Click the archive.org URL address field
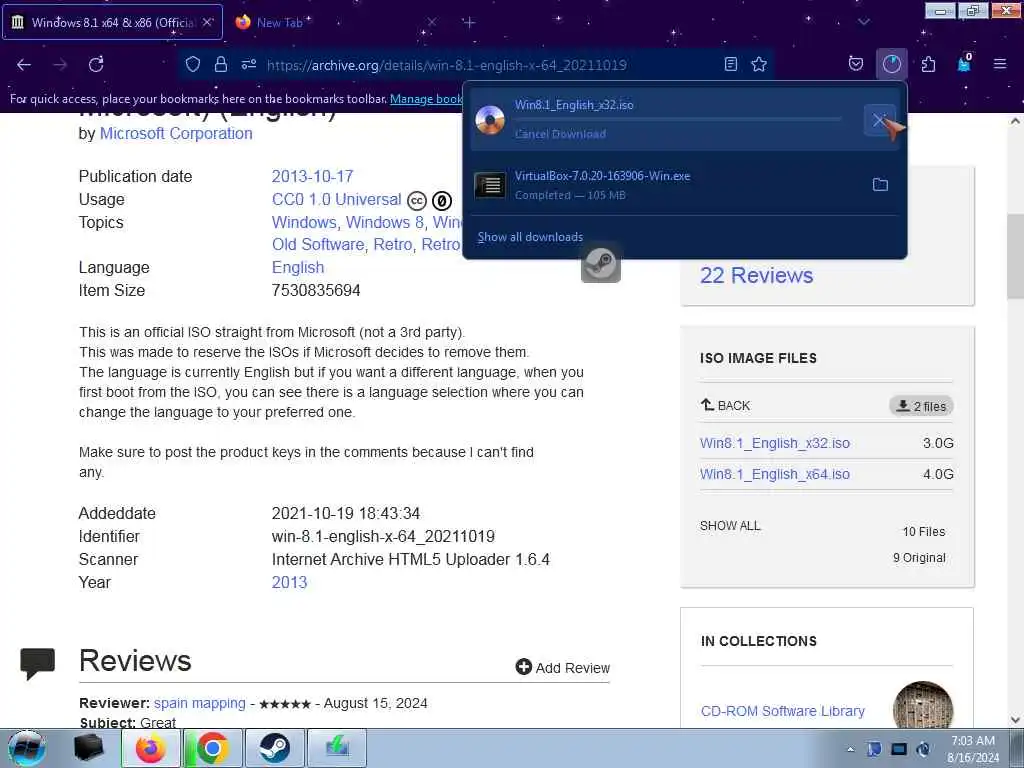 pos(447,65)
